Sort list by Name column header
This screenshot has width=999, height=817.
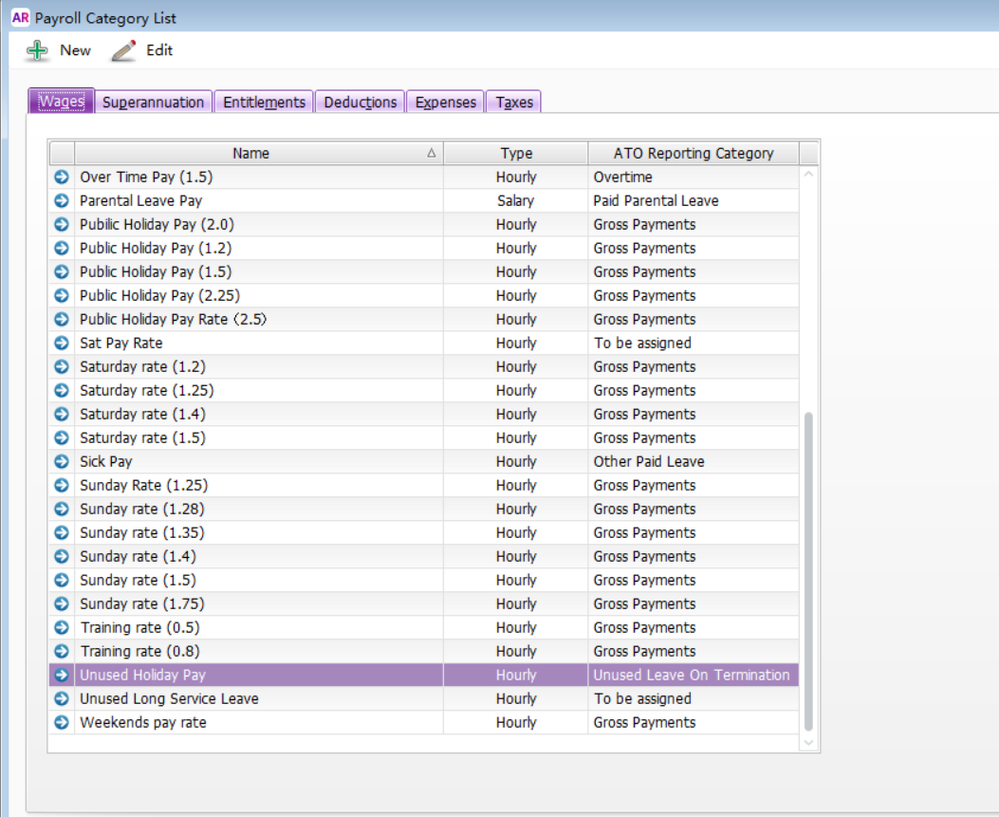click(x=251, y=153)
